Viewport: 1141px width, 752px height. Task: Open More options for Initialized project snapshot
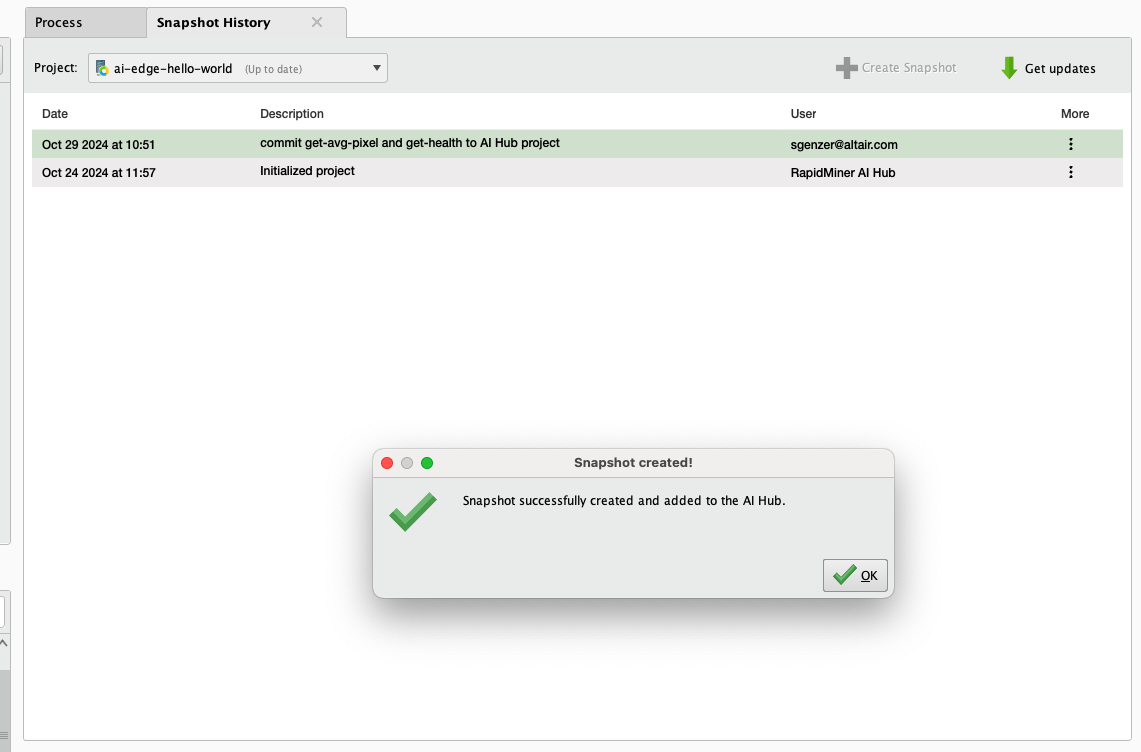point(1071,172)
